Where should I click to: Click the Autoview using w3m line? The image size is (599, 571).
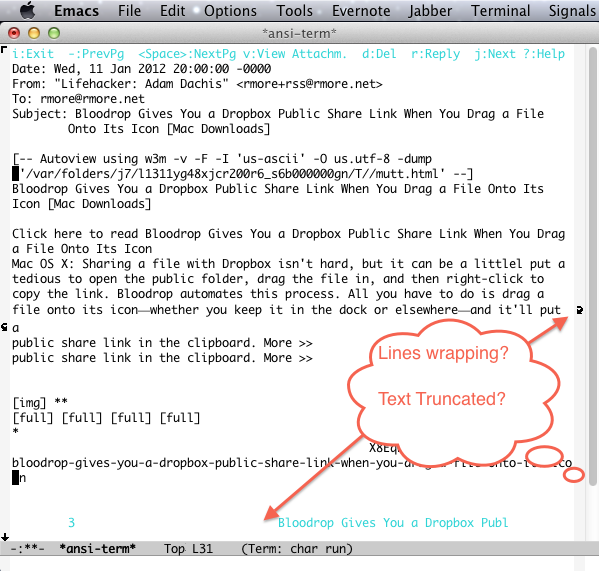[222, 159]
